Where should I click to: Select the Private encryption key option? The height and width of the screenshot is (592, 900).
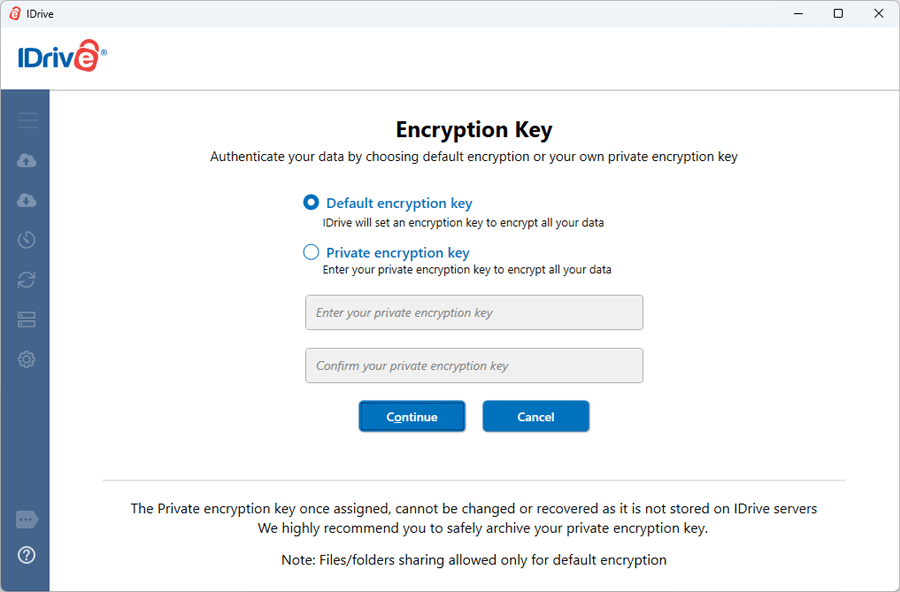(311, 252)
